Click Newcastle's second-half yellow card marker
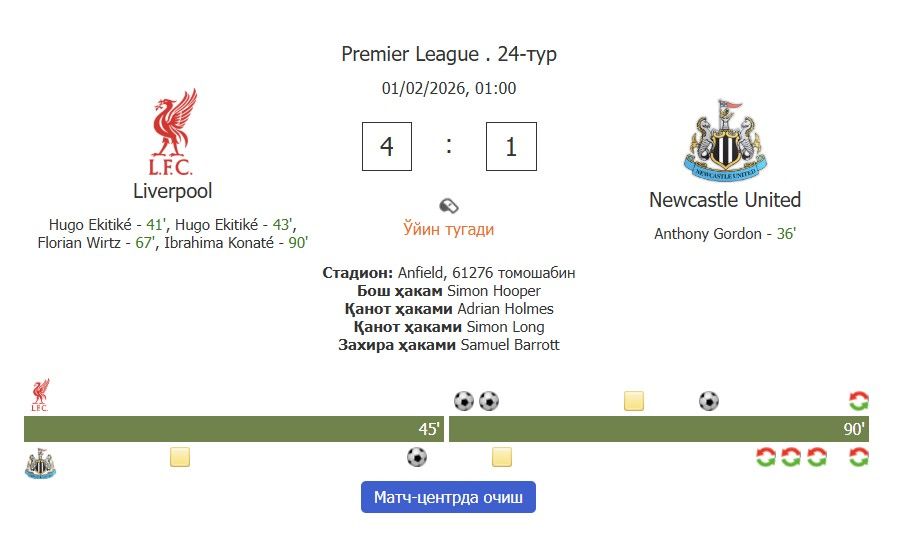Viewport: 897px width, 551px height. (x=502, y=457)
